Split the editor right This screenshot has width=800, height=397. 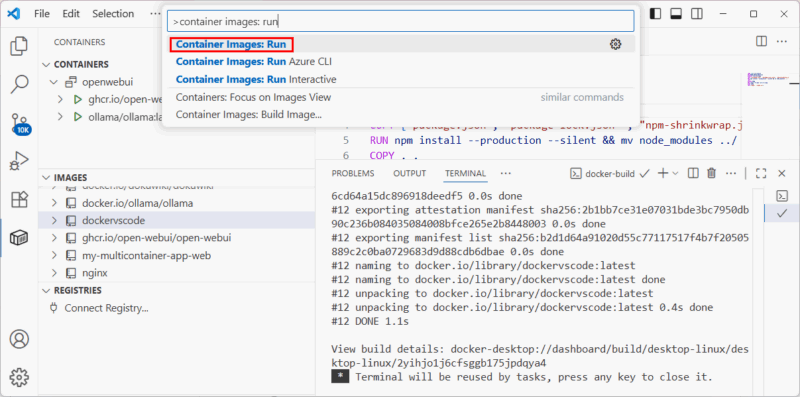pos(761,41)
